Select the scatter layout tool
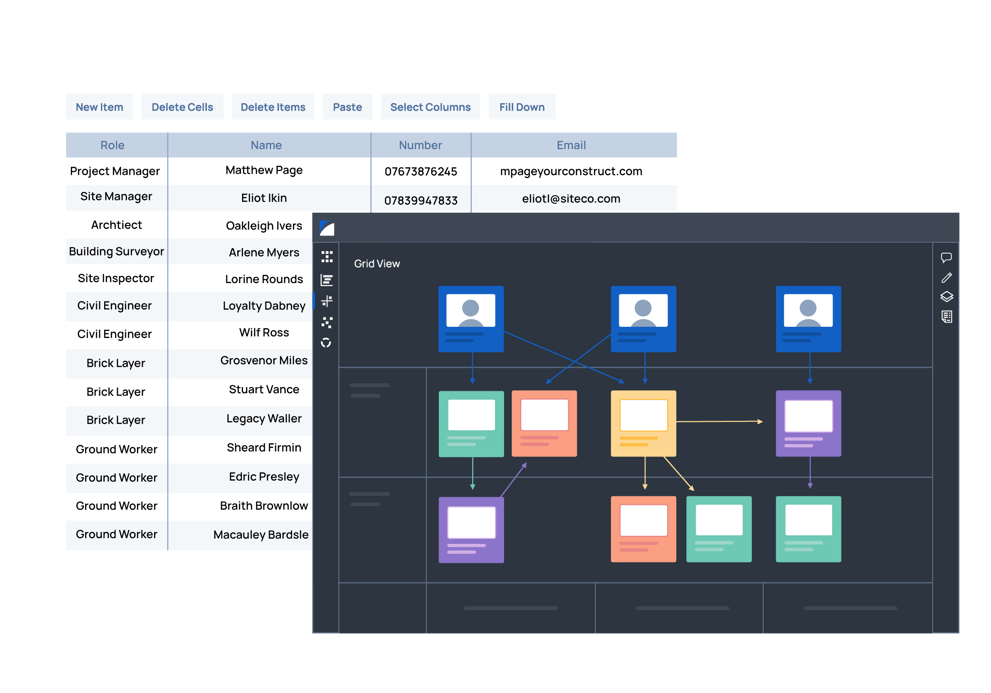Image resolution: width=991 pixels, height=693 pixels. pyautogui.click(x=327, y=322)
